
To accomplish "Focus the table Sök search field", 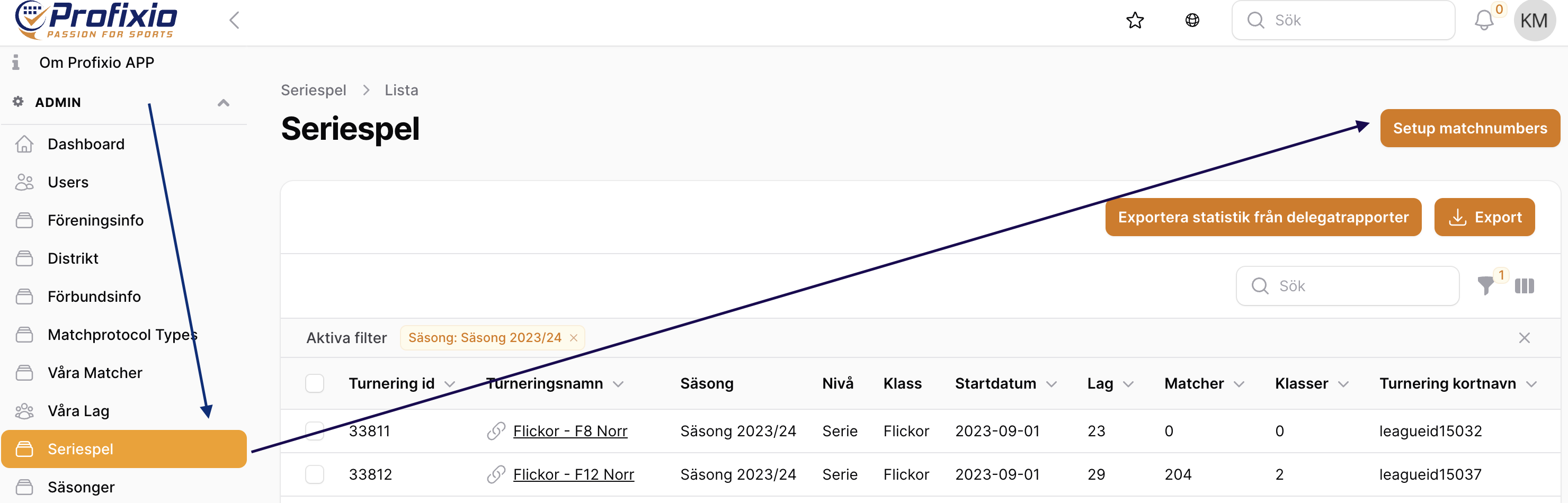I will click(1347, 286).
